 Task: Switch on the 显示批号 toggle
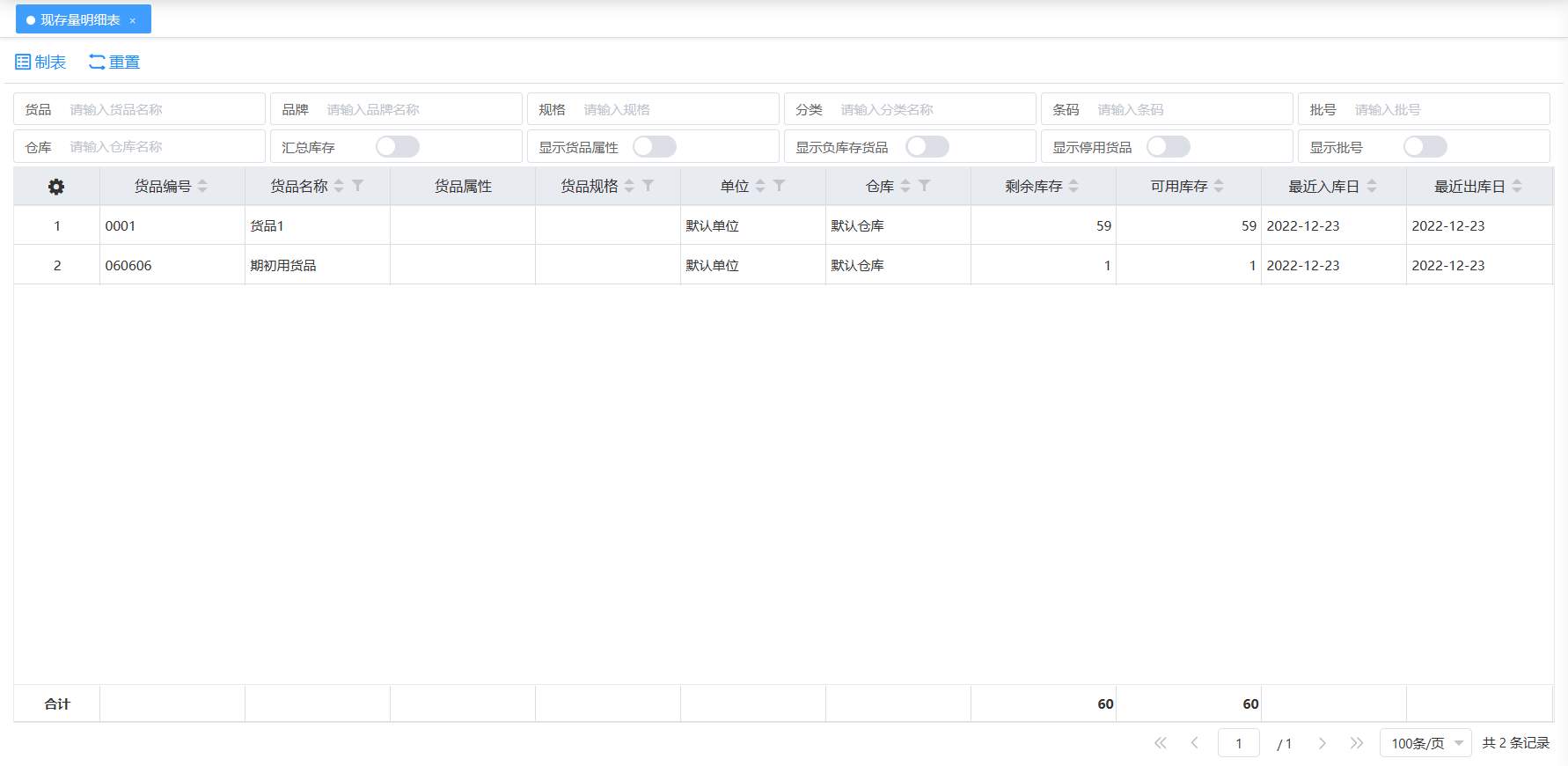[1425, 147]
